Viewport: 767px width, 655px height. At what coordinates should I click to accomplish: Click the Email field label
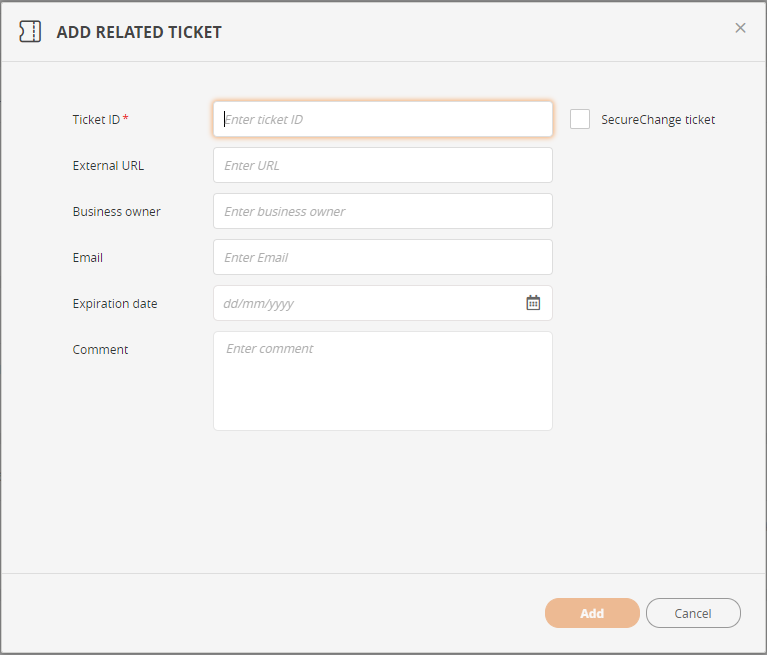[x=88, y=258]
